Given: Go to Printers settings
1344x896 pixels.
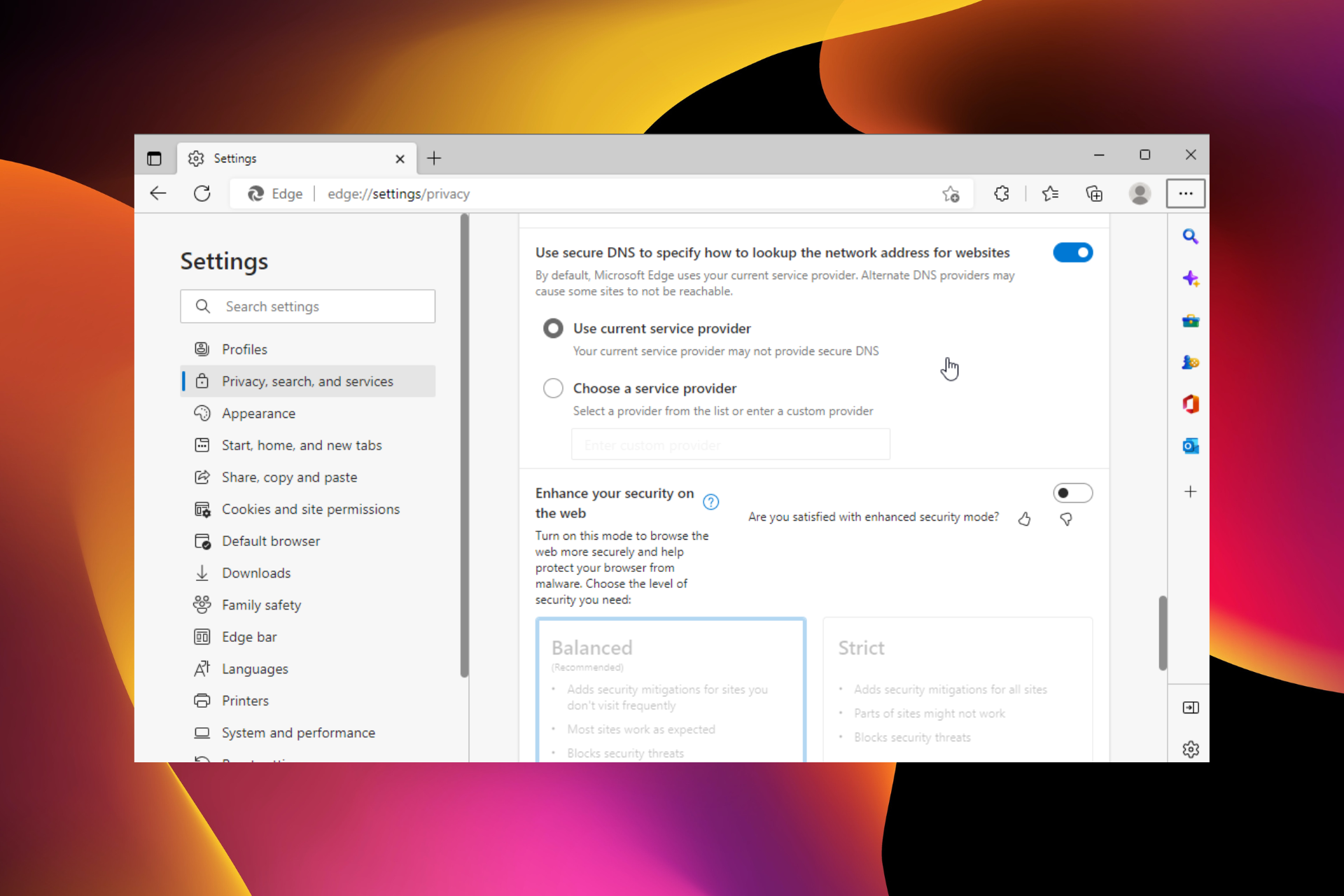Looking at the screenshot, I should coord(307,701).
